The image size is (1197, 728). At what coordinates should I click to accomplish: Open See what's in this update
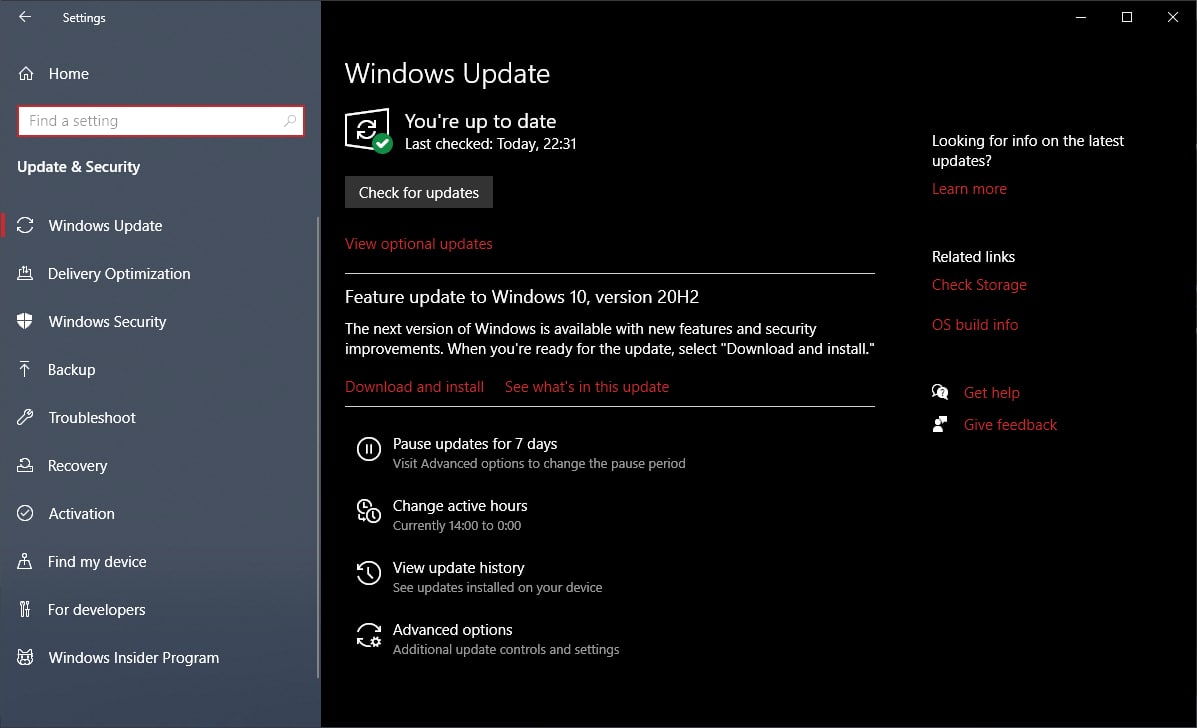pyautogui.click(x=586, y=387)
